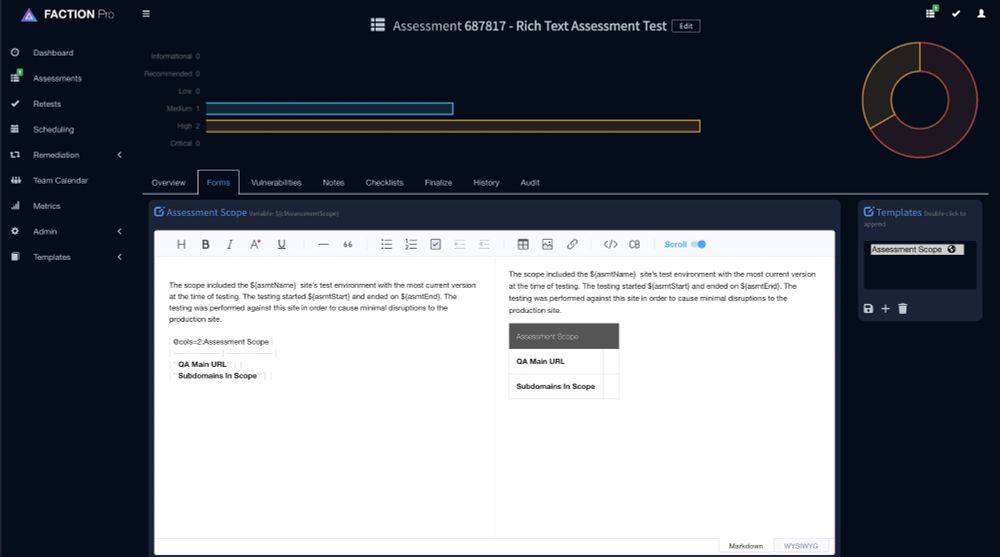This screenshot has height=557, width=1000.
Task: Switch to the History tab
Action: click(486, 182)
